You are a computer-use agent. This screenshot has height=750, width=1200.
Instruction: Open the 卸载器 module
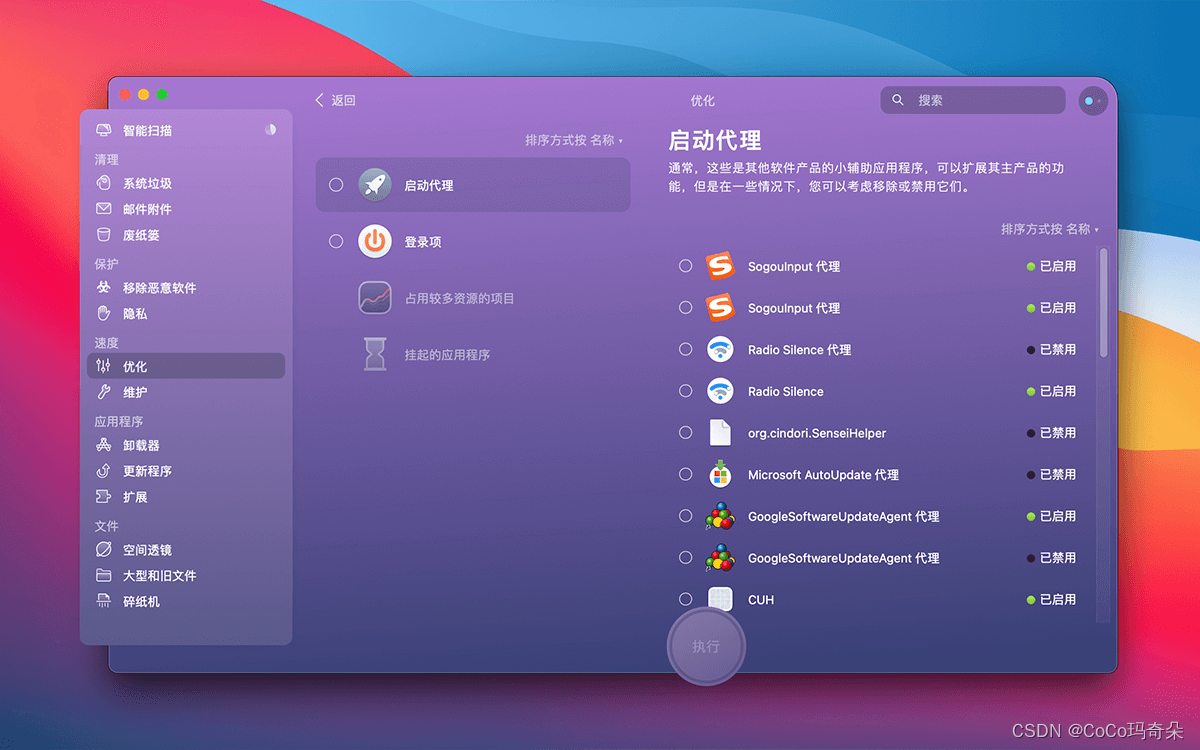click(185, 445)
